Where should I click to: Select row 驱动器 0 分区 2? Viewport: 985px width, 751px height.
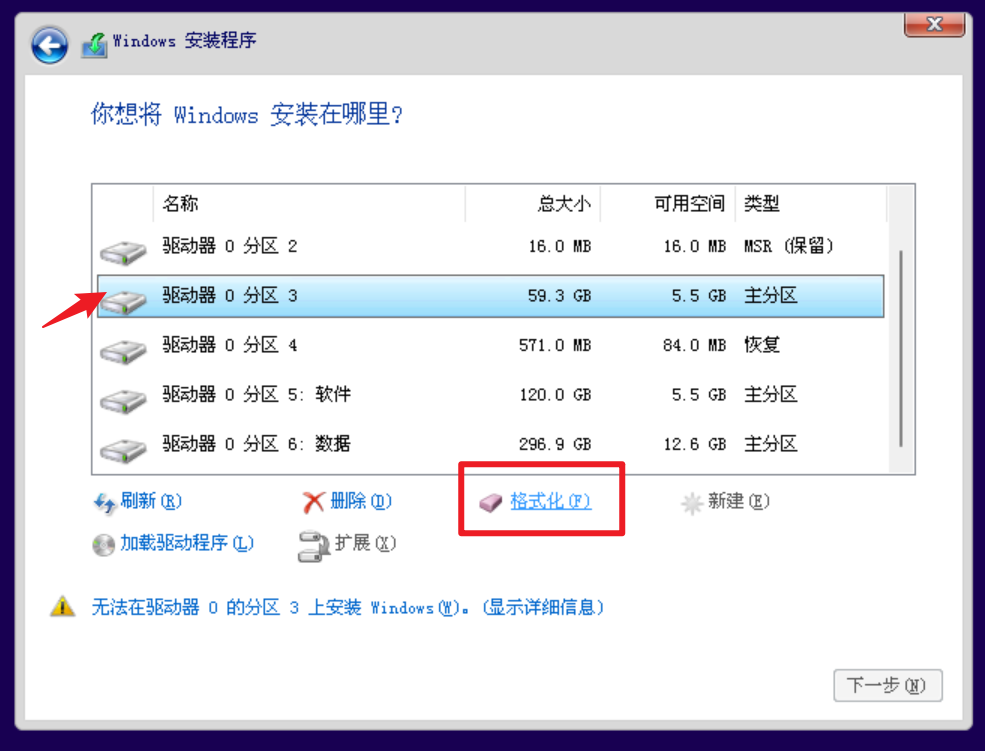point(491,246)
